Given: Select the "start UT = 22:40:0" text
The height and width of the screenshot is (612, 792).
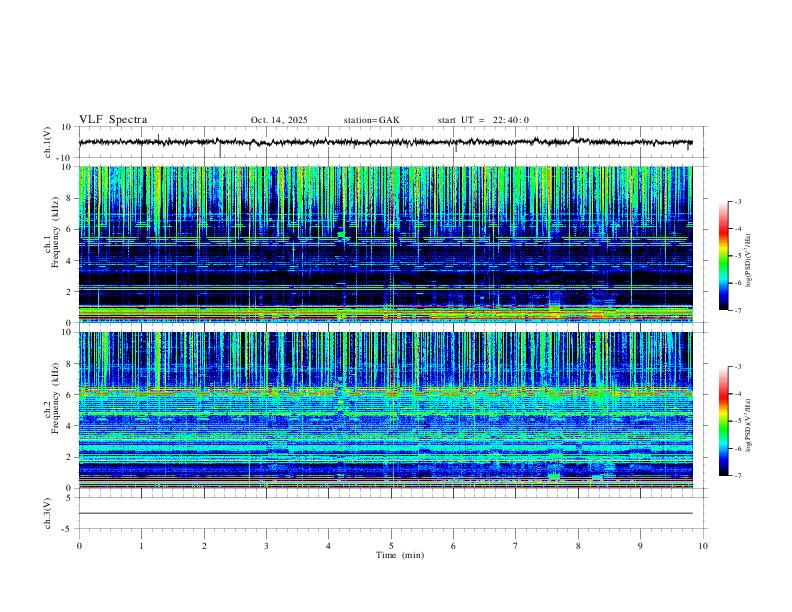Looking at the screenshot, I should (x=483, y=120).
